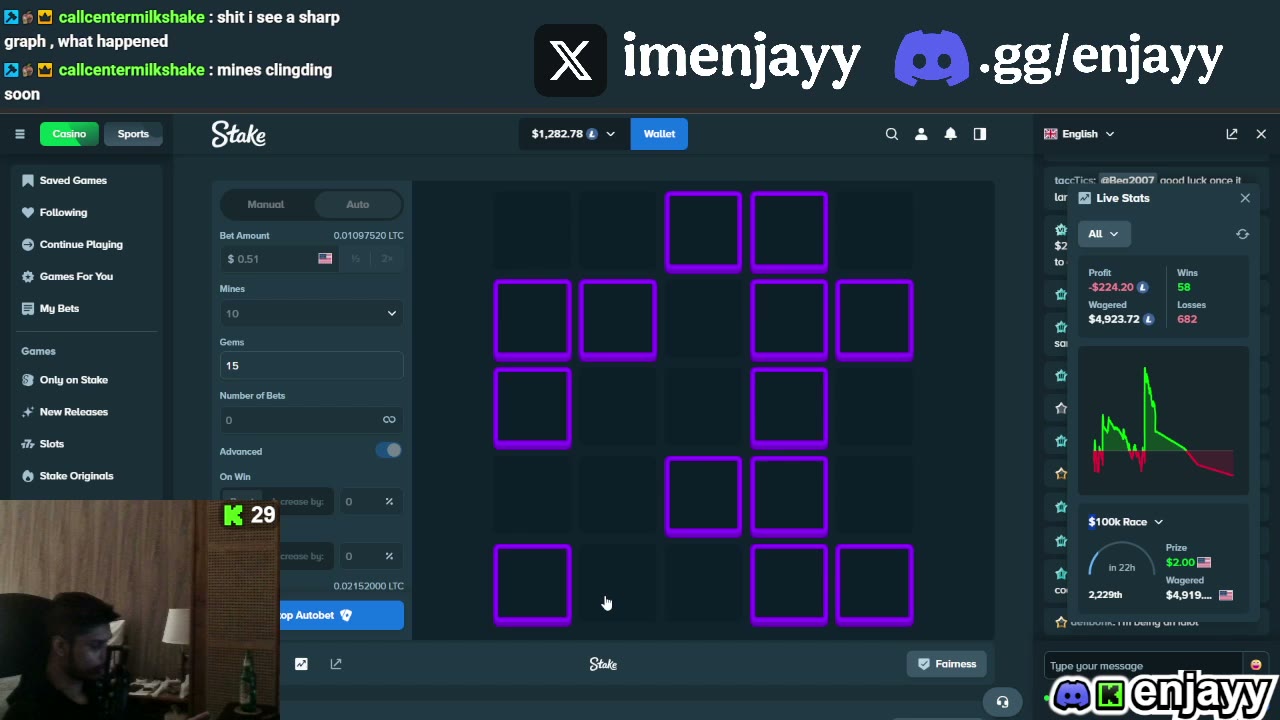Click the Saved Games sidebar icon

click(x=28, y=181)
